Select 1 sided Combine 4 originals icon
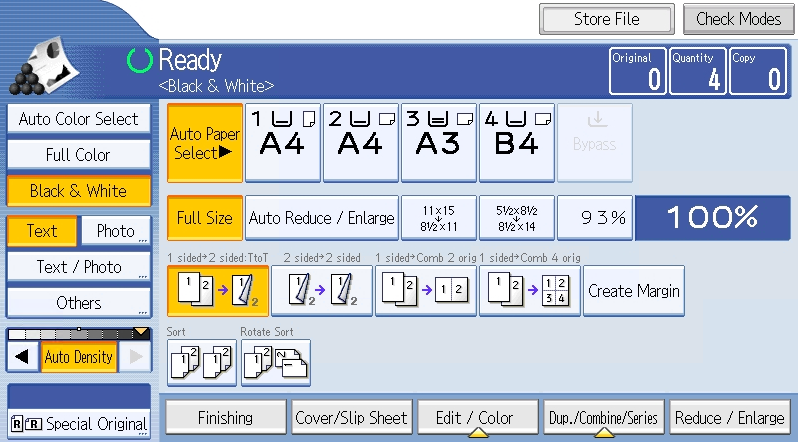Viewport: 798px width, 442px height. [x=529, y=291]
